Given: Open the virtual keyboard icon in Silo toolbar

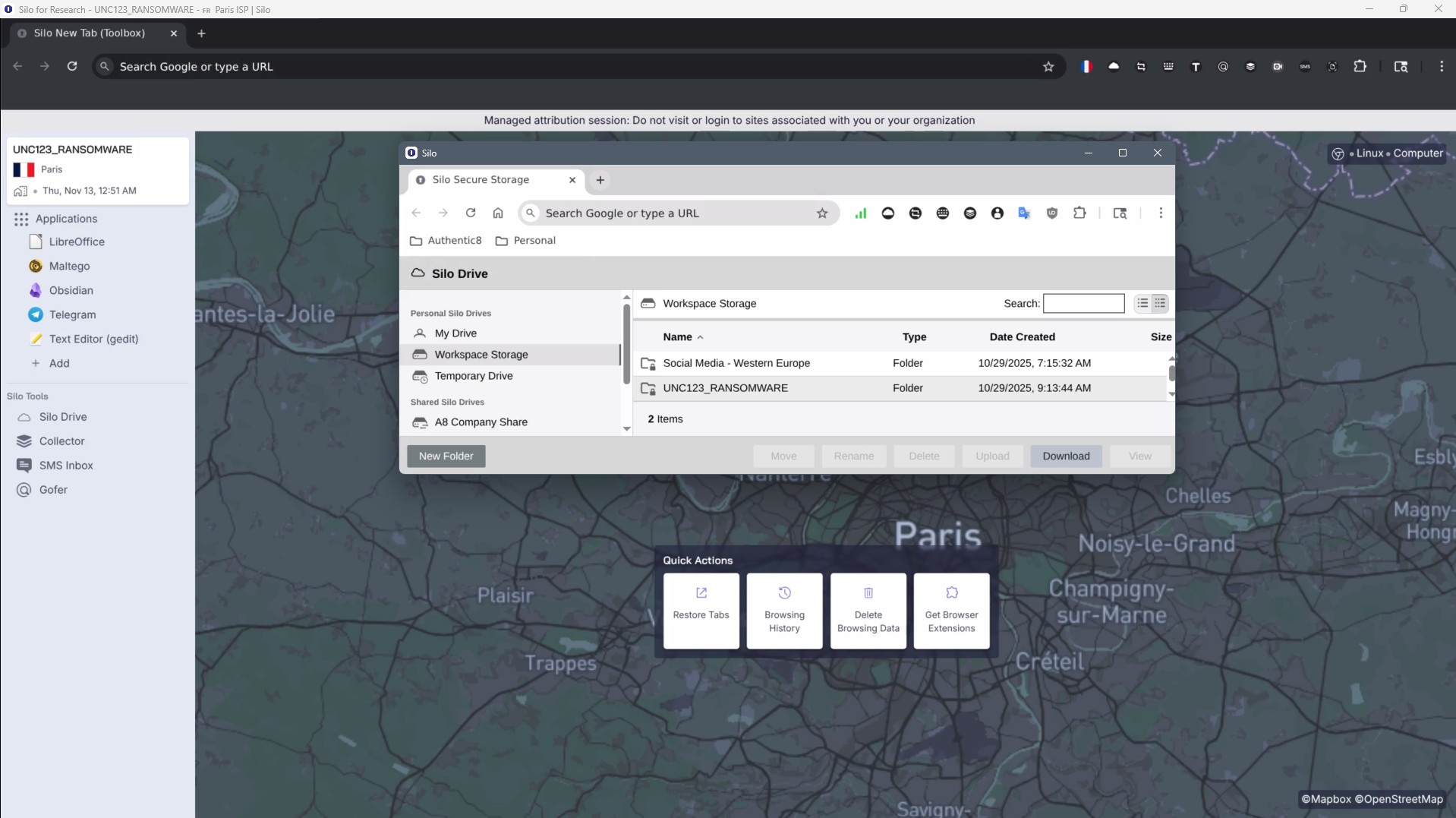Looking at the screenshot, I should (943, 213).
